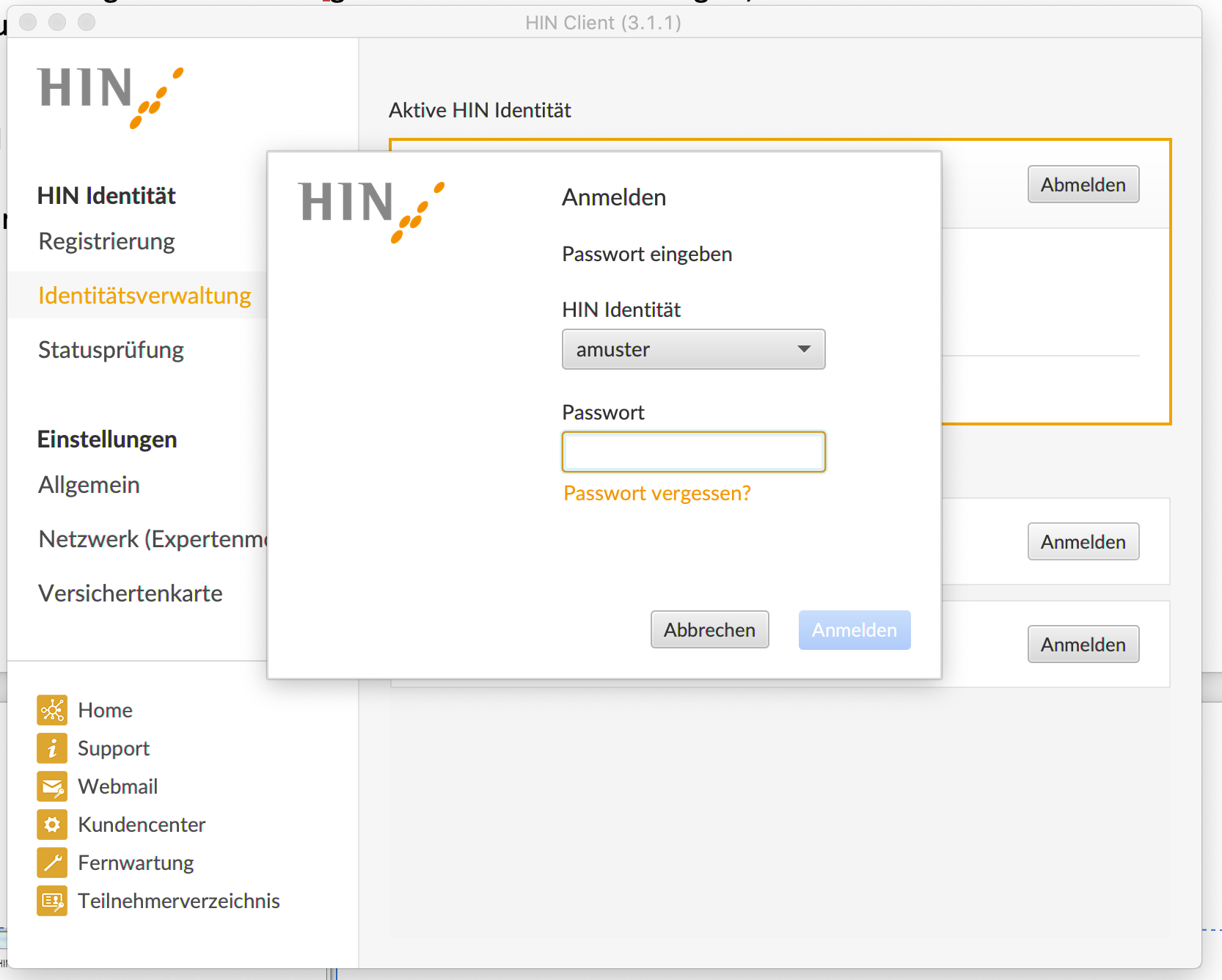
Task: Click the Webmail envelope icon
Action: (52, 786)
